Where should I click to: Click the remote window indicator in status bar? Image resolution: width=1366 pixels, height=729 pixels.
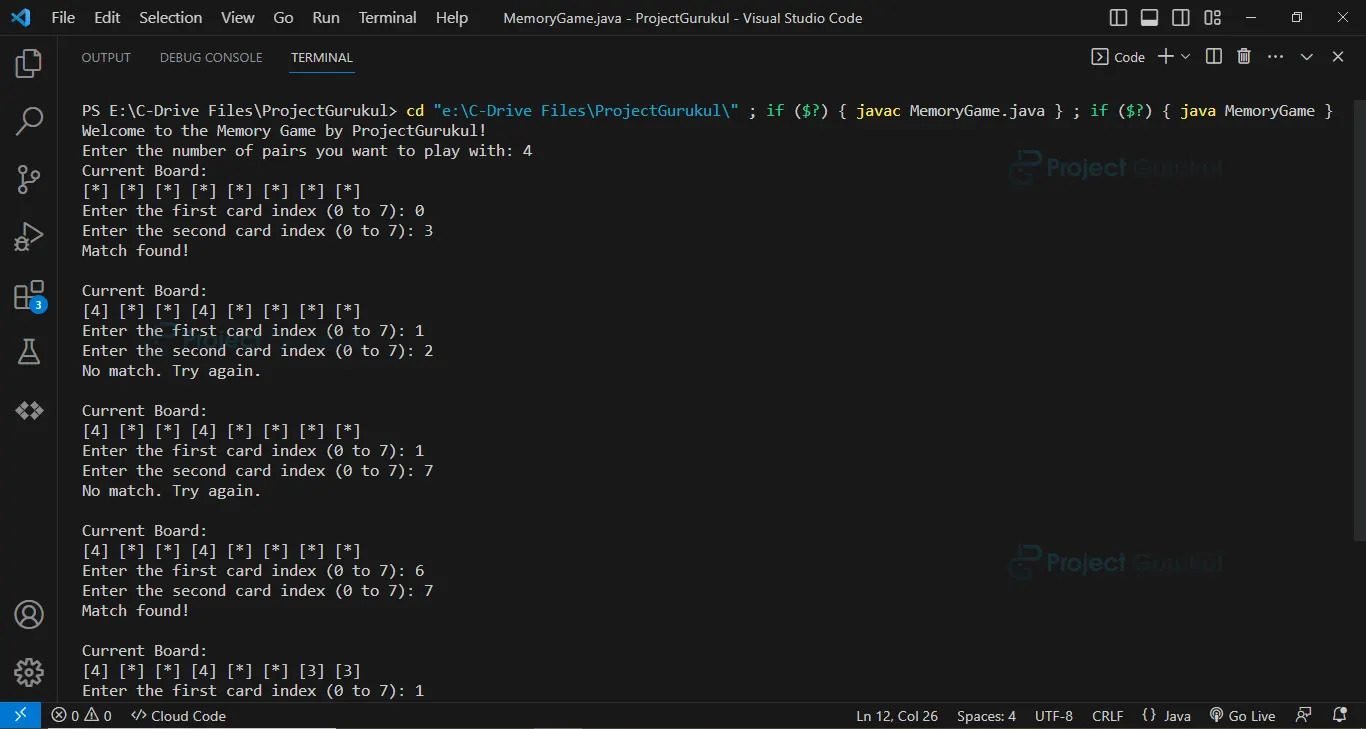click(x=20, y=716)
